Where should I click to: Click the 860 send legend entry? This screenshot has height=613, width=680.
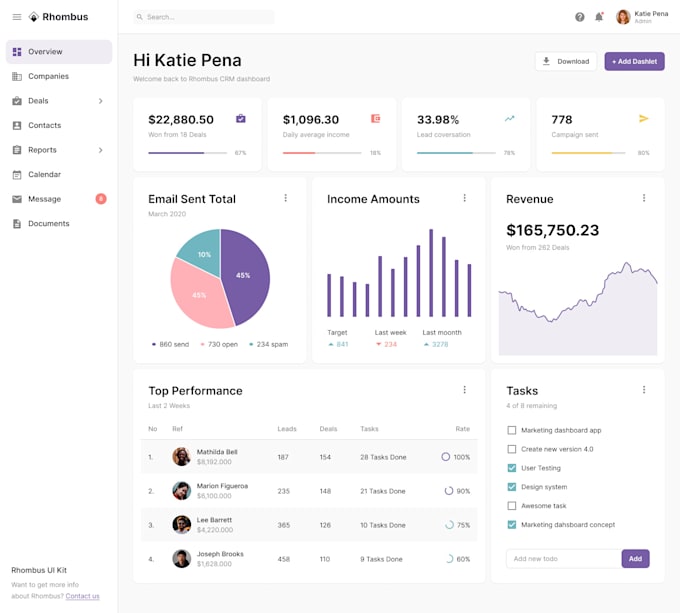[x=170, y=344]
